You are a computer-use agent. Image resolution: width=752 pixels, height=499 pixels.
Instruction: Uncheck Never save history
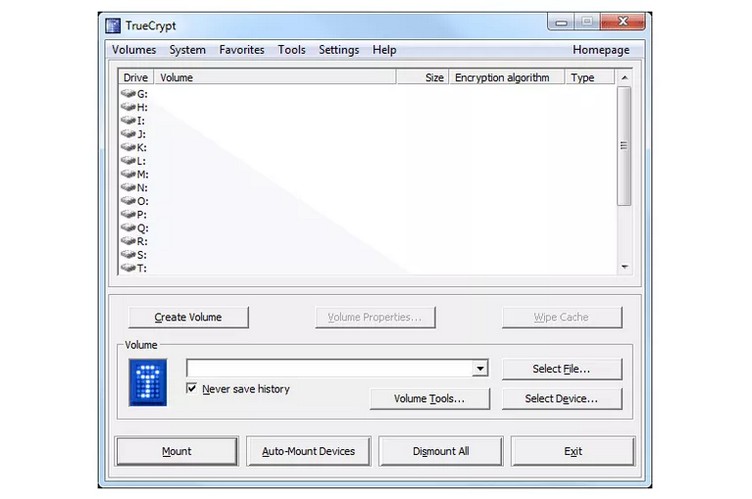pyautogui.click(x=191, y=388)
